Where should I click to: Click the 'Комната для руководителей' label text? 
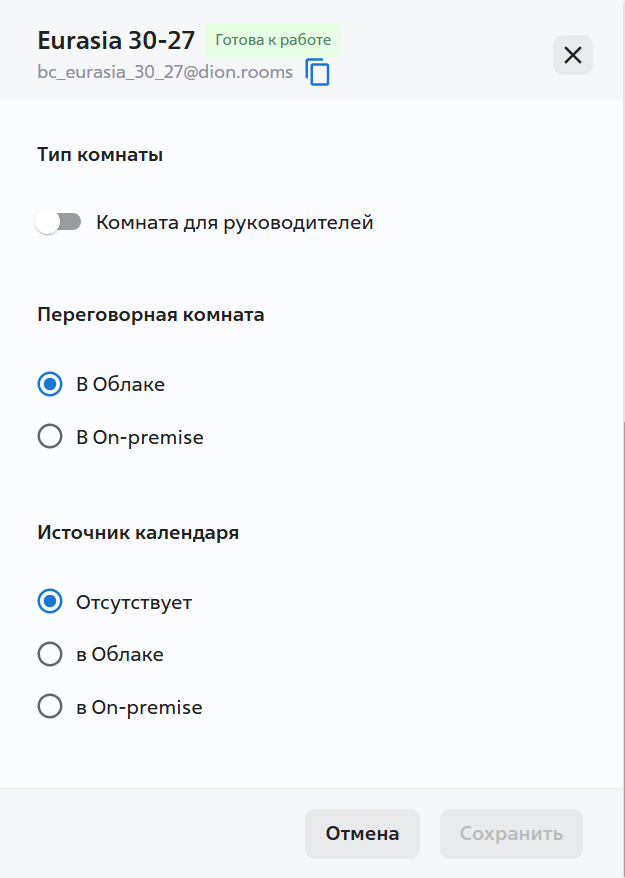(235, 222)
